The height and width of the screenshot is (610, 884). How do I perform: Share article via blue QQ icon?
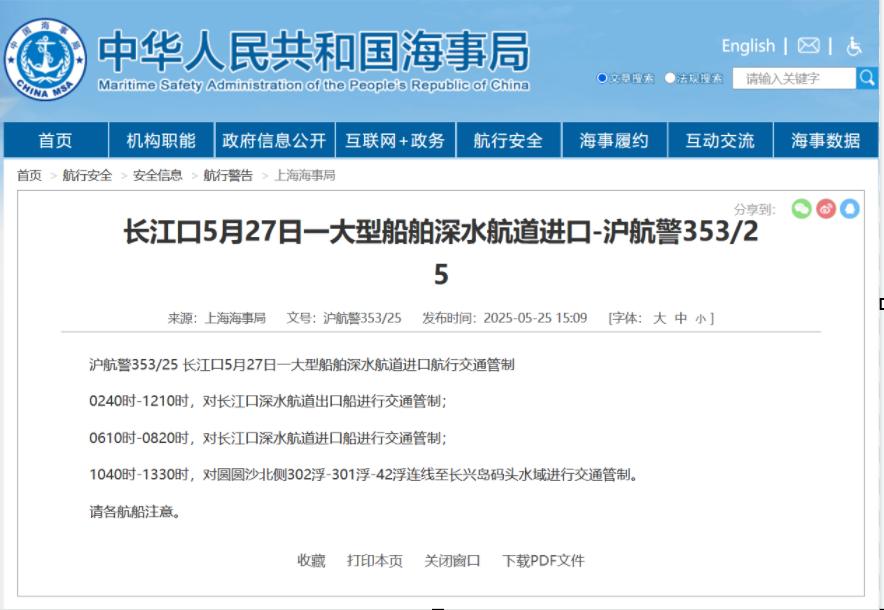click(850, 209)
